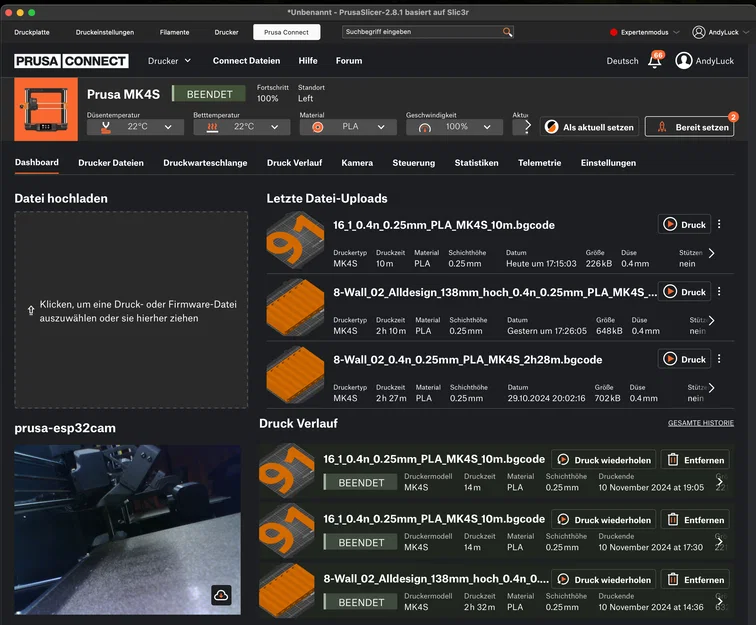
Task: Click thumbnail of 16_1_0.4n upload file
Action: tap(295, 240)
